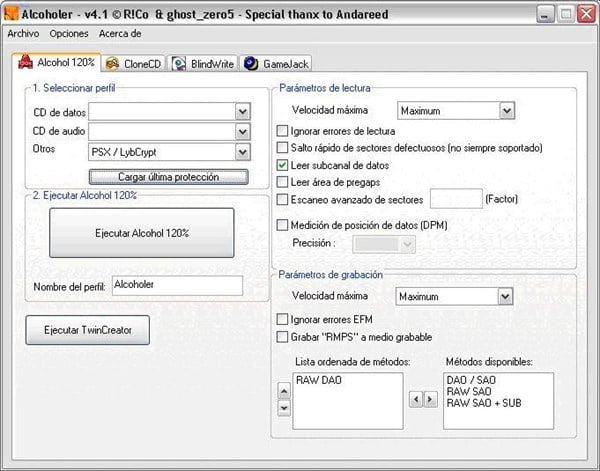Toggle Salto rápido de sectores defectuosos
Image resolution: width=600 pixels, height=471 pixels.
click(x=282, y=148)
